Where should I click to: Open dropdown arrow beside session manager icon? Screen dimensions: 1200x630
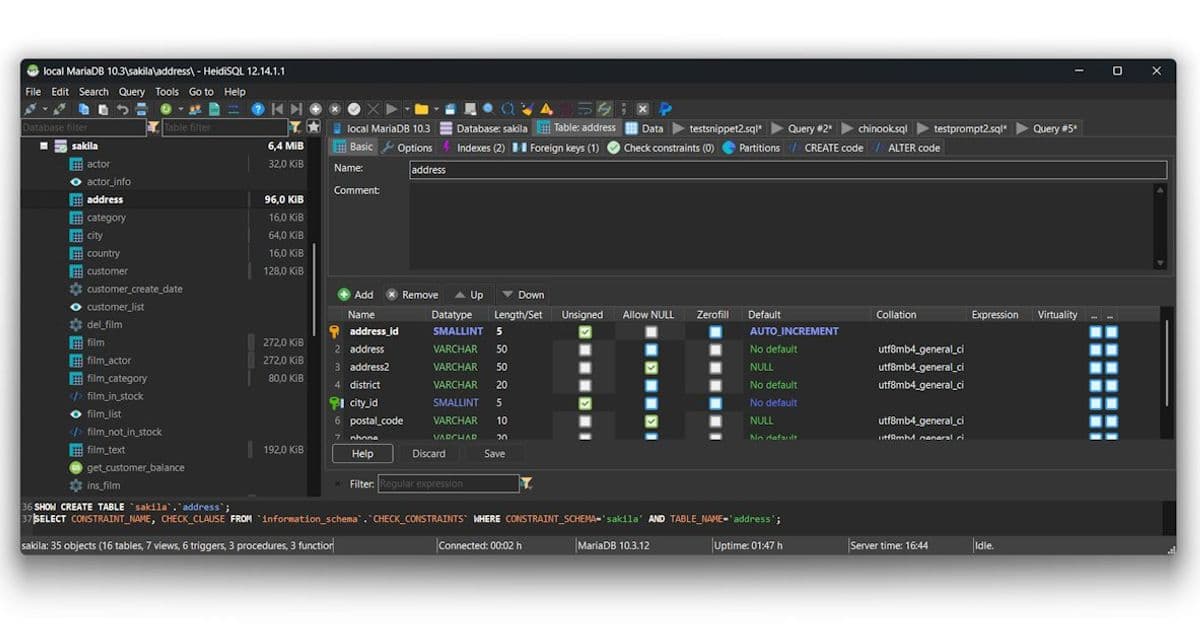point(45,109)
